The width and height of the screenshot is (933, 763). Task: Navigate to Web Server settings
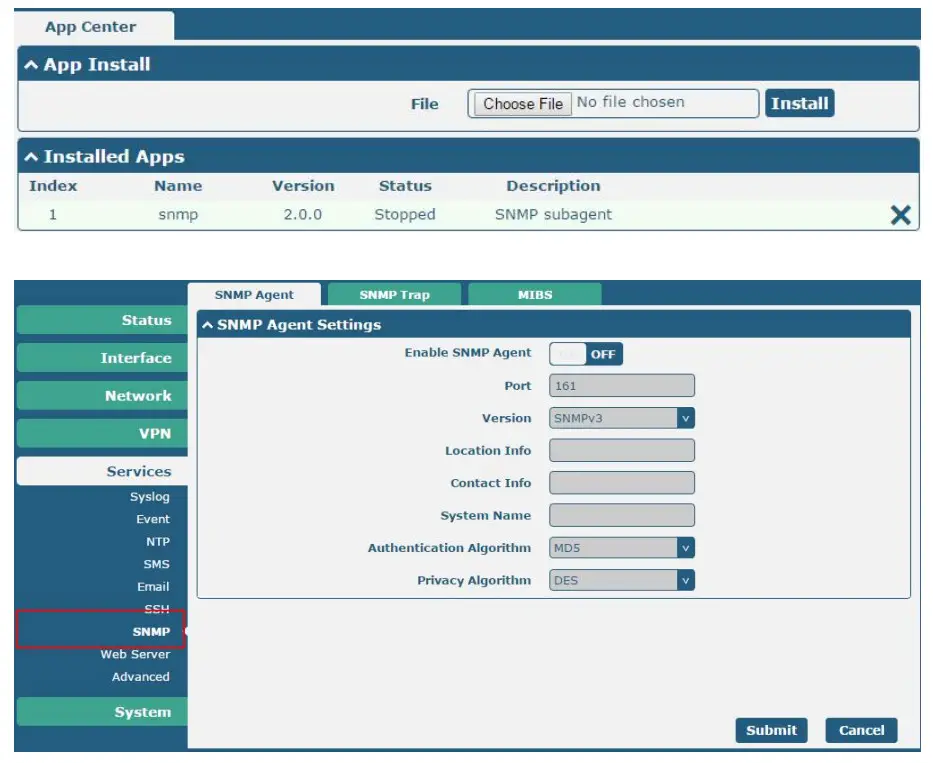[x=136, y=654]
